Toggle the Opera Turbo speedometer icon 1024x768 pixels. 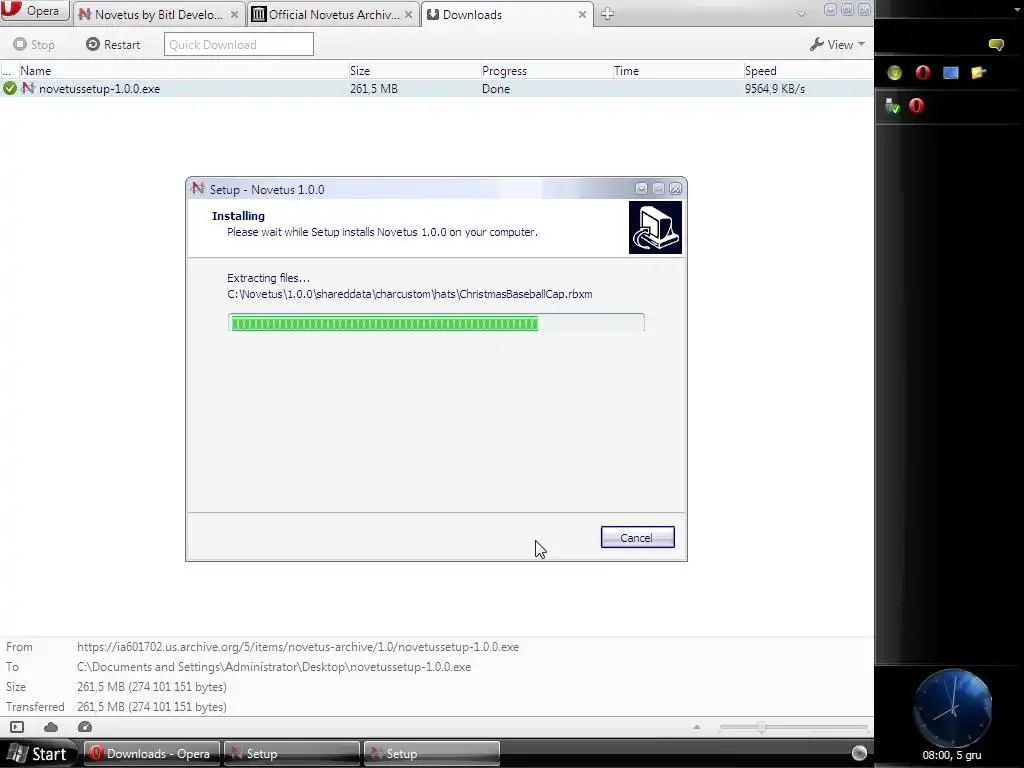point(85,727)
